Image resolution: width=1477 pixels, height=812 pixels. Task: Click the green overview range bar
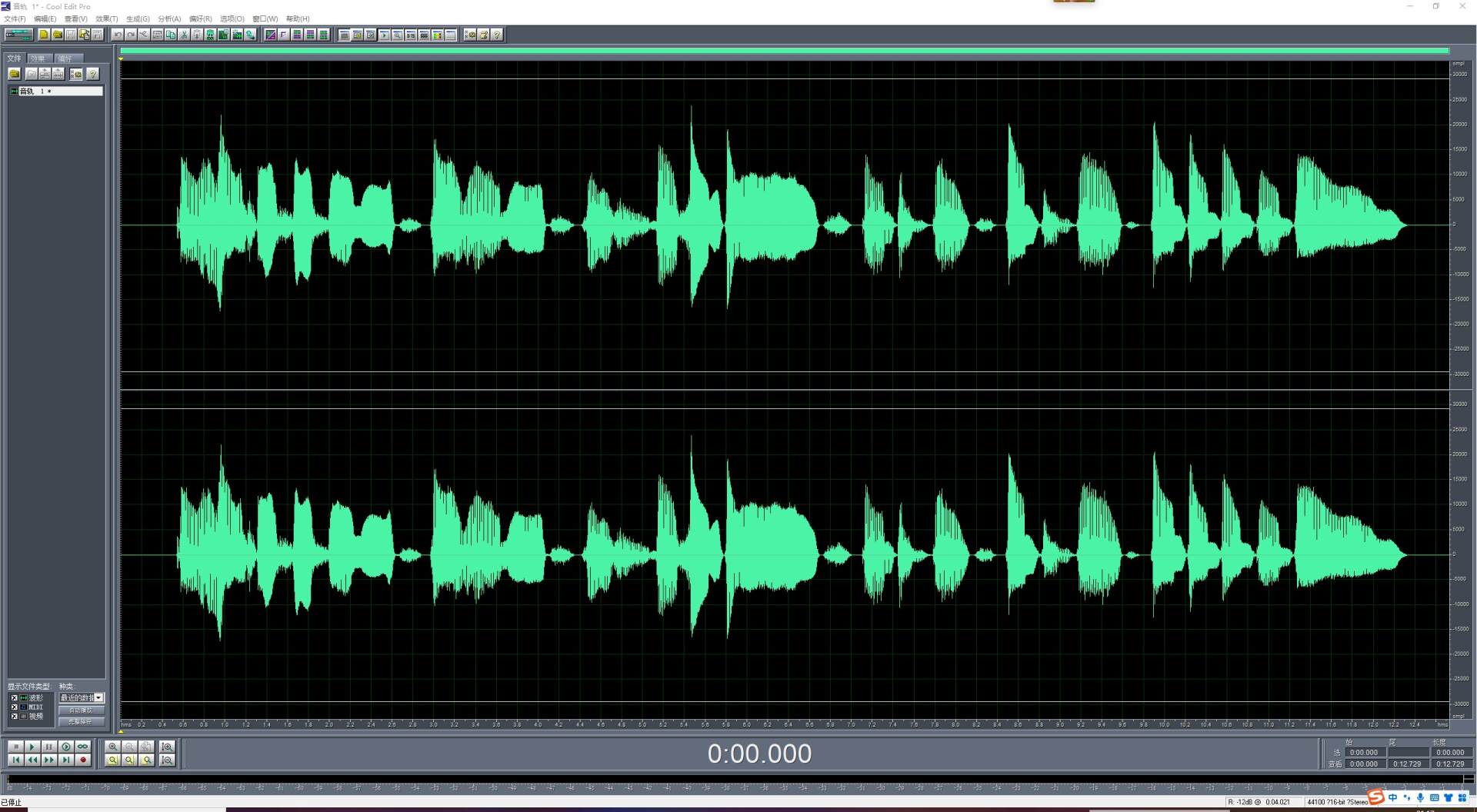pyautogui.click(x=784, y=51)
